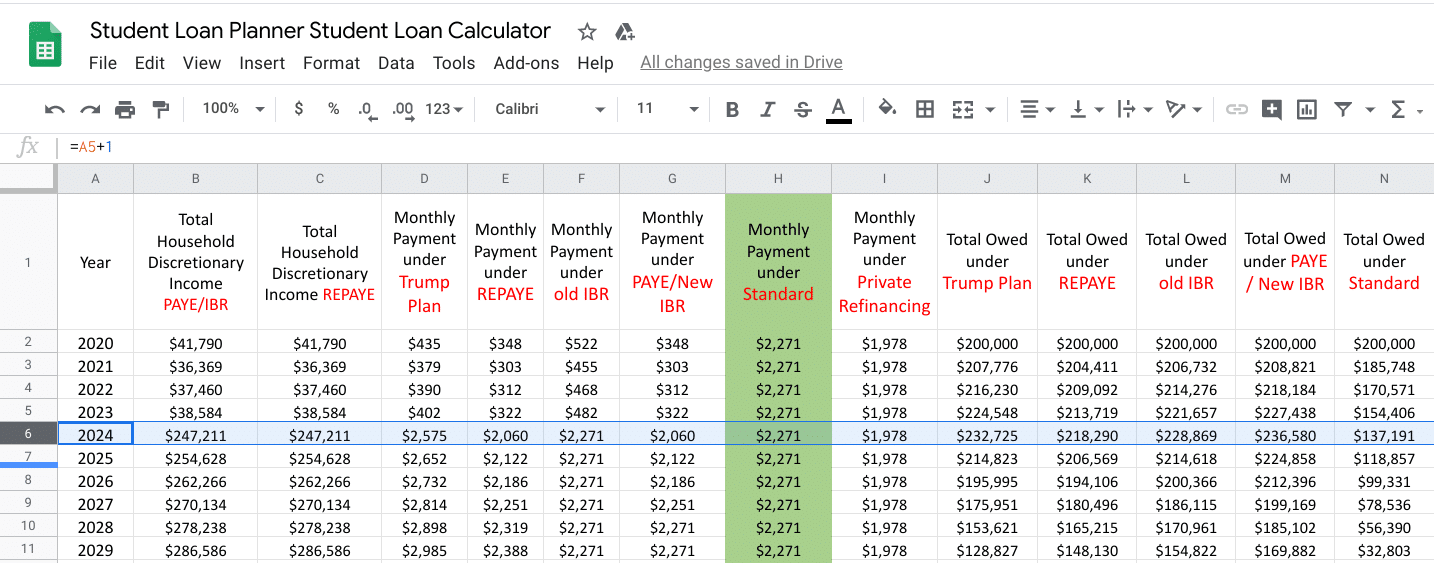Select the Private Refinancing header cell

884,262
